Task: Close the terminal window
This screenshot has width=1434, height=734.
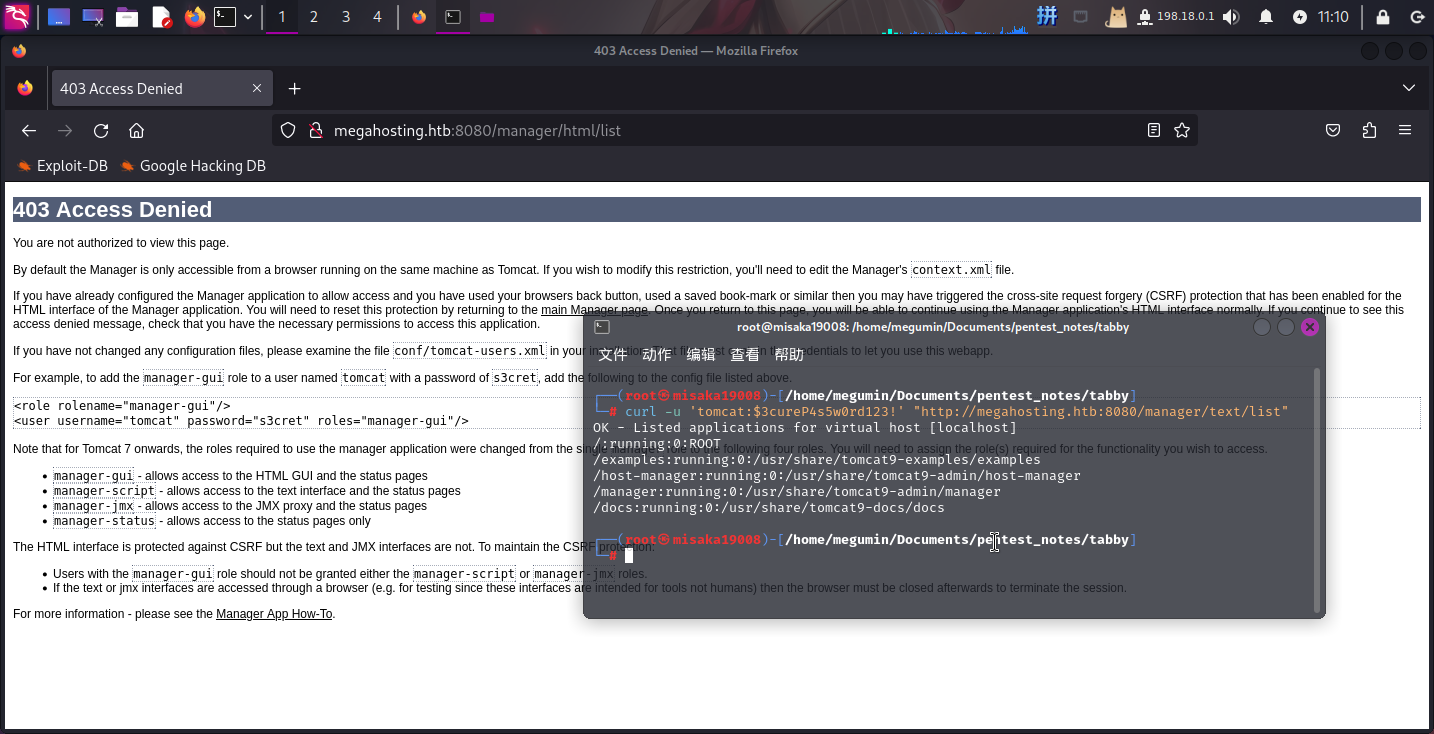Action: 1310,327
